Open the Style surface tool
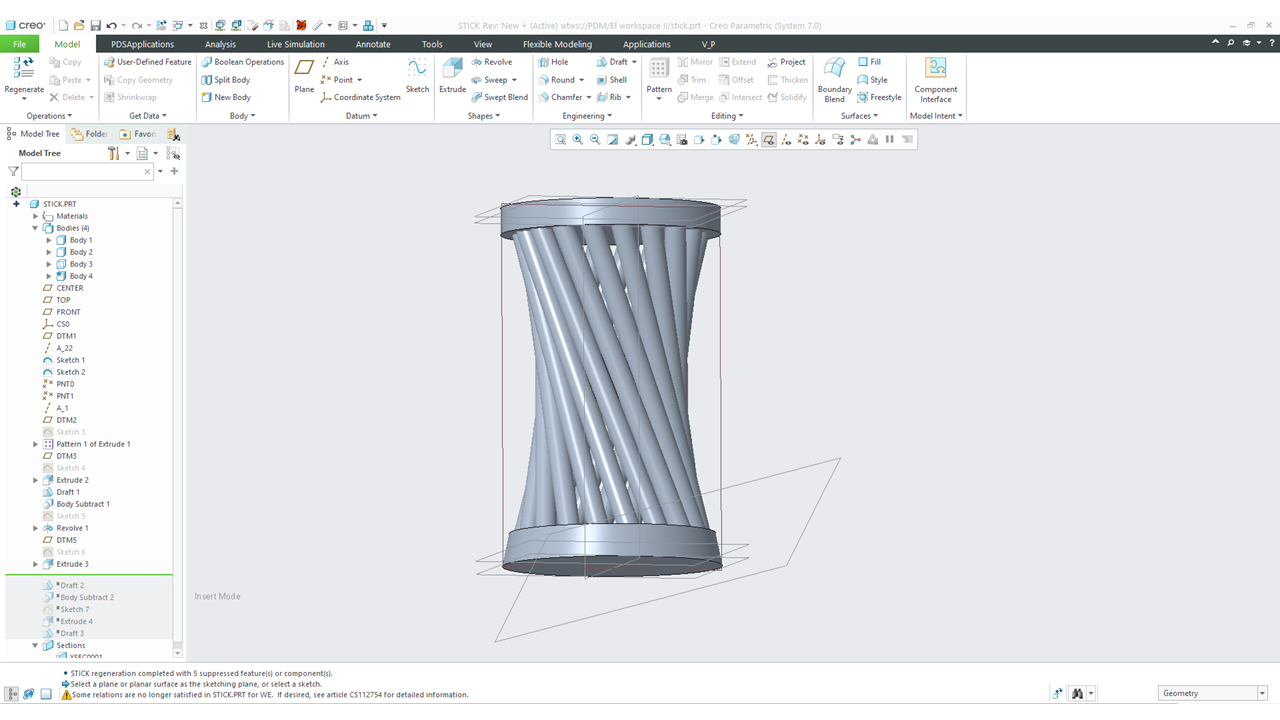Image resolution: width=1280 pixels, height=720 pixels. (872, 80)
